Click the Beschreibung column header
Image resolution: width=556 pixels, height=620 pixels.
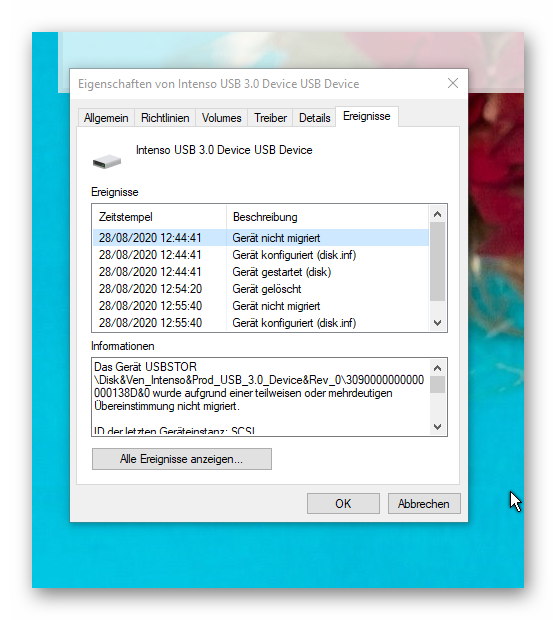pos(327,217)
